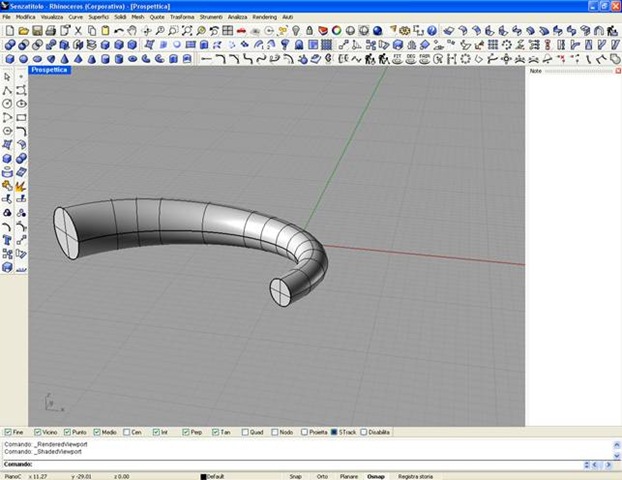Select the Prospettica viewport title tab
This screenshot has width=622, height=480.
click(x=48, y=70)
